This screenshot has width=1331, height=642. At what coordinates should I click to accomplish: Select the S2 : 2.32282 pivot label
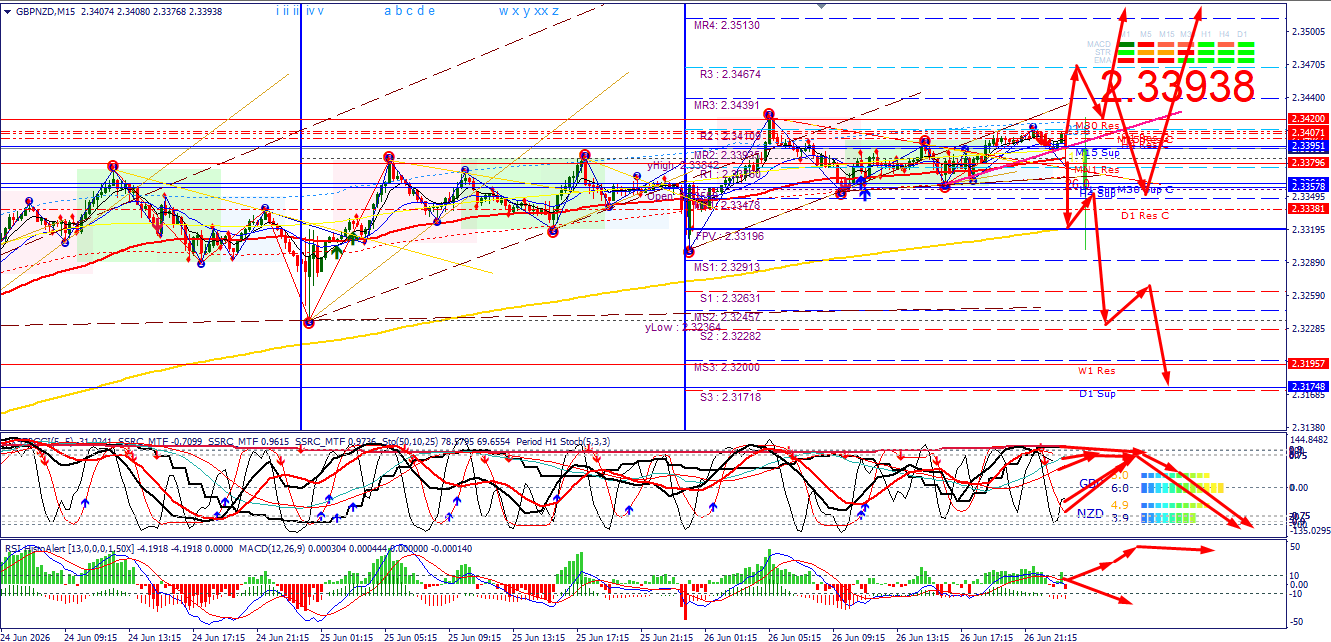pos(731,336)
